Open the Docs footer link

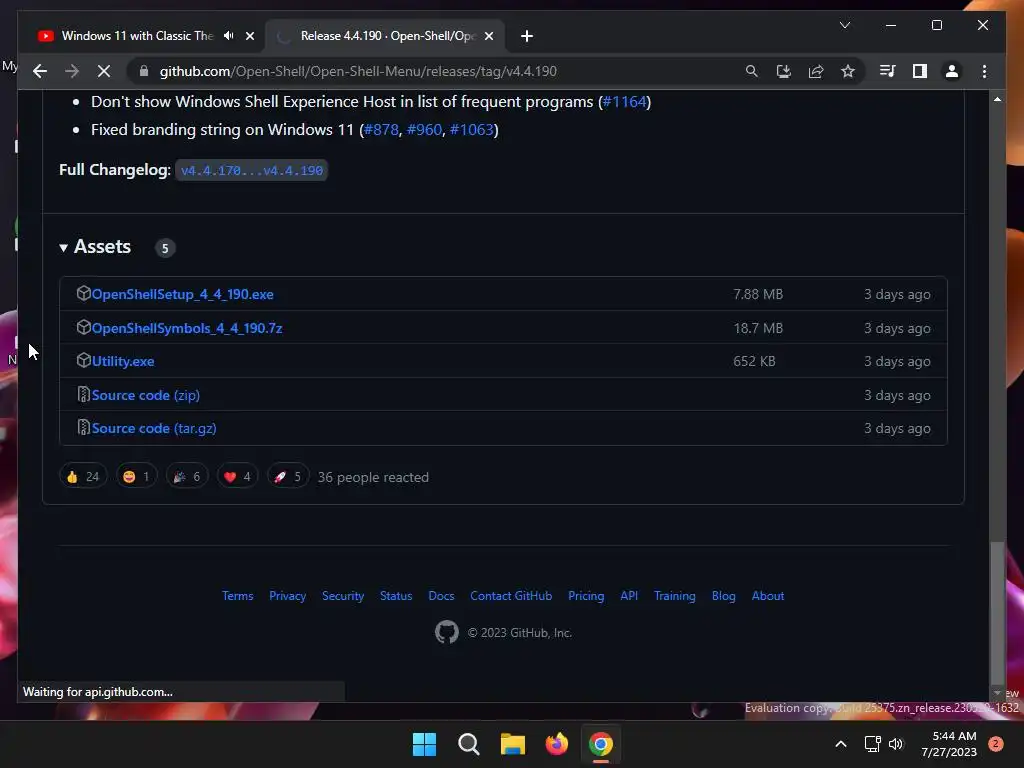pos(441,596)
